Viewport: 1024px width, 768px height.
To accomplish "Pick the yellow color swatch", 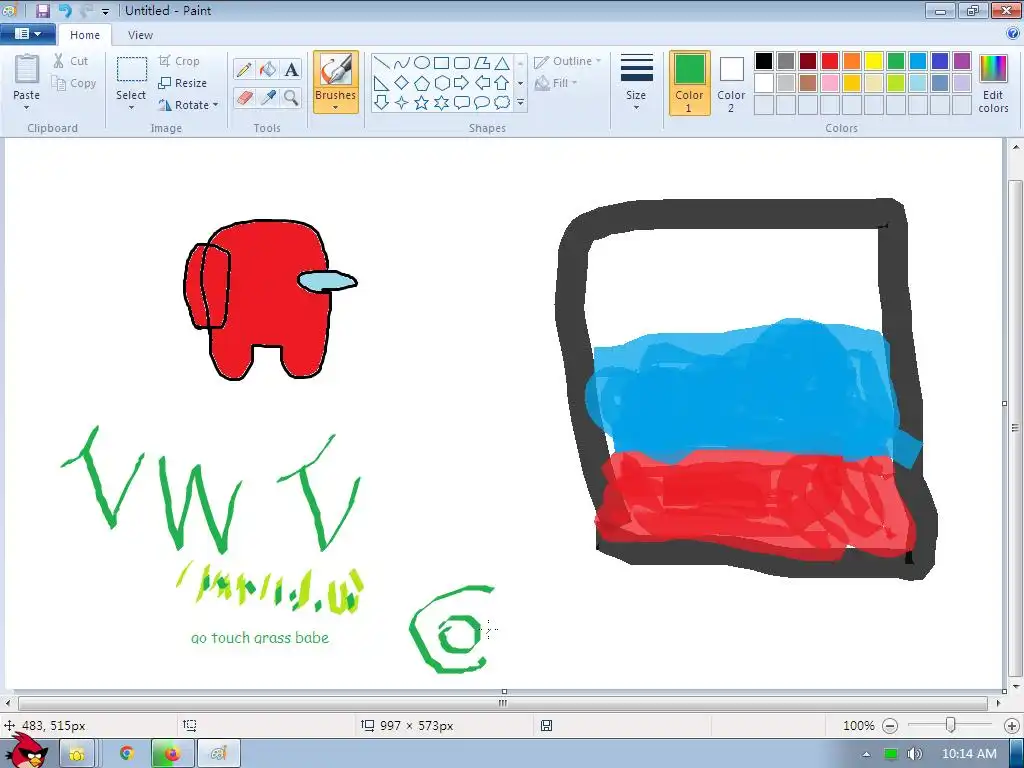I will coord(874,61).
